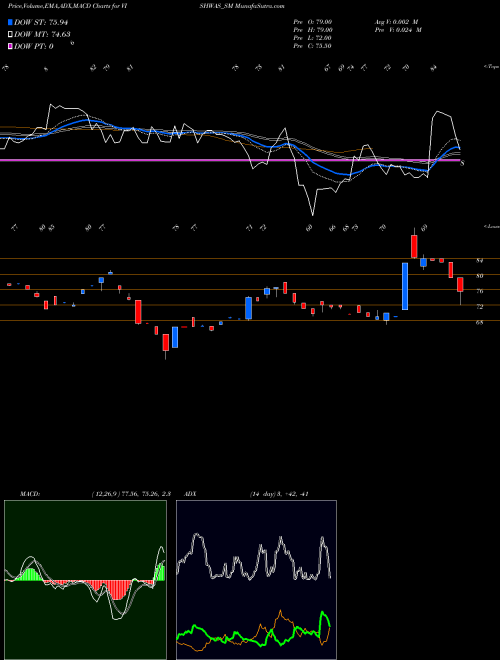The height and width of the screenshot is (660, 500).
Task: Click the last red candlestick on the chart
Action: (460, 285)
